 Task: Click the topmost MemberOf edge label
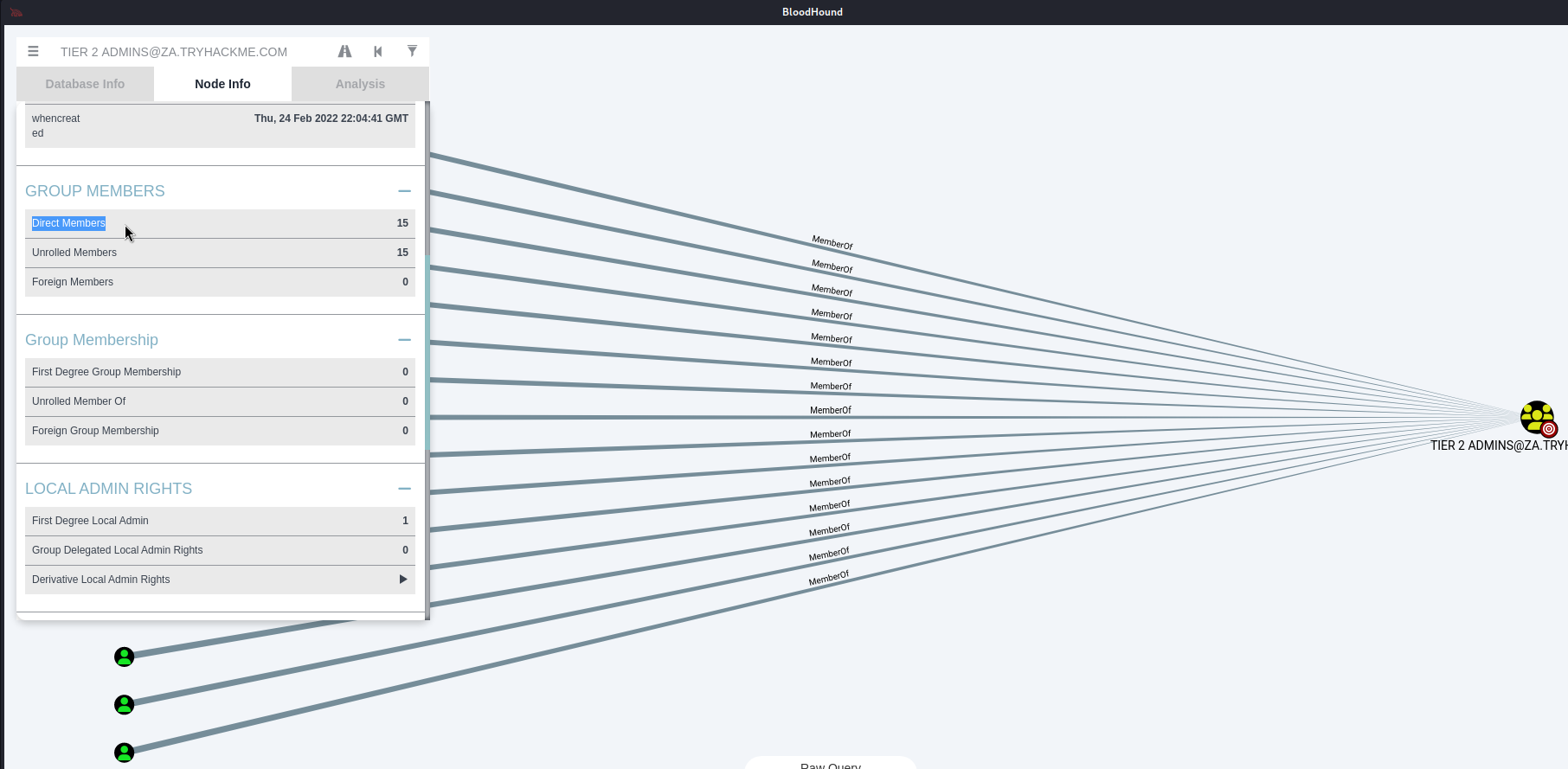coord(832,242)
